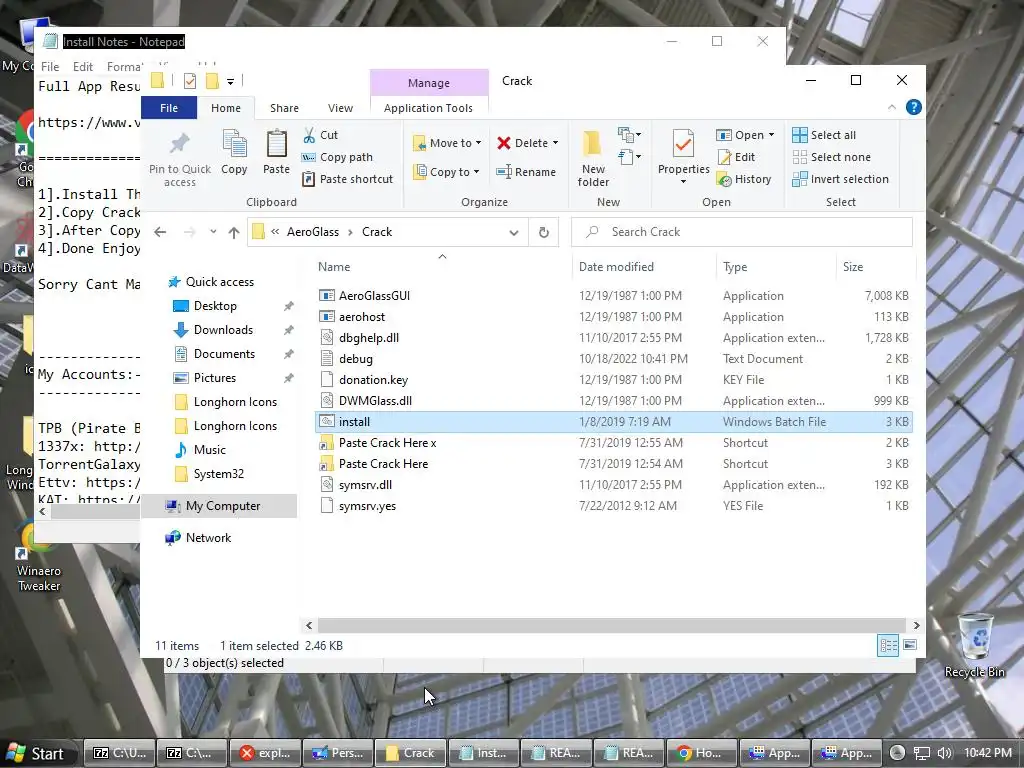
Task: Select the debug text document
Action: coord(355,359)
